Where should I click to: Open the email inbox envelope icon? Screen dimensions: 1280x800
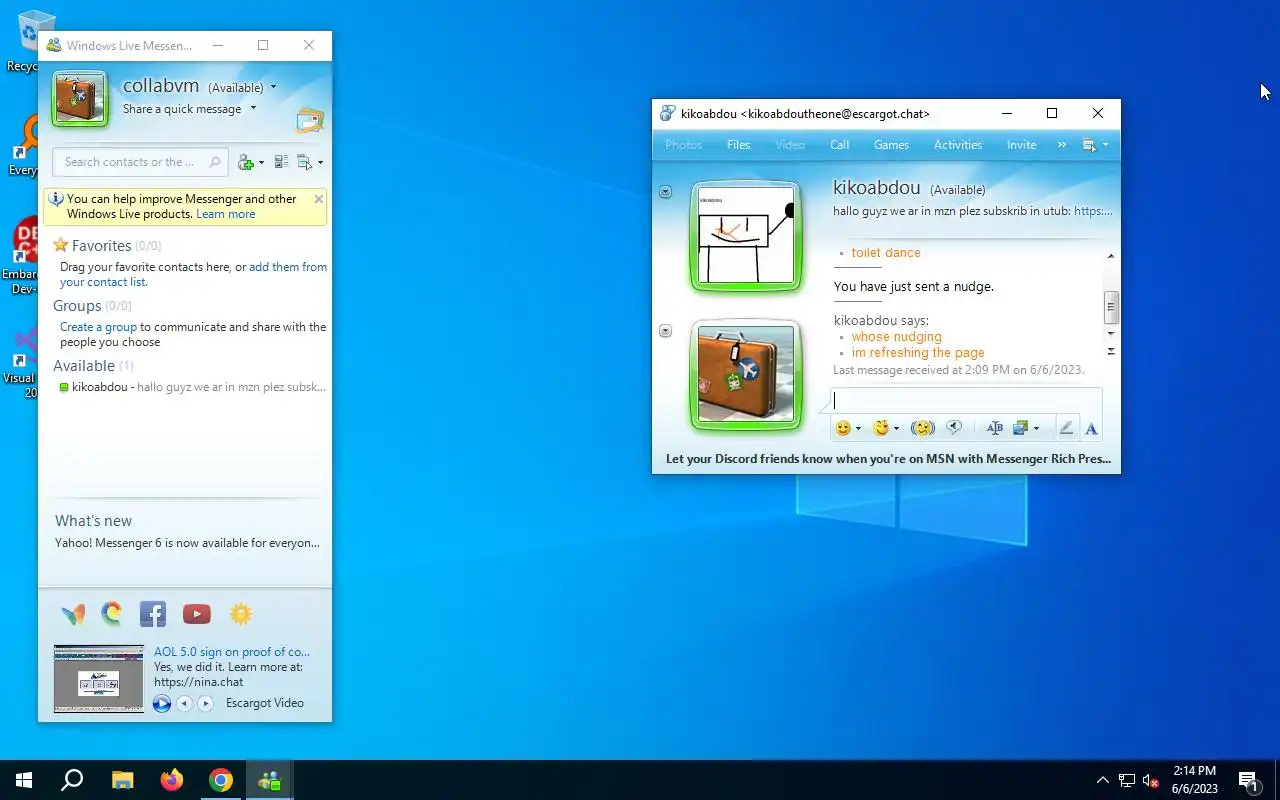pyautogui.click(x=310, y=121)
